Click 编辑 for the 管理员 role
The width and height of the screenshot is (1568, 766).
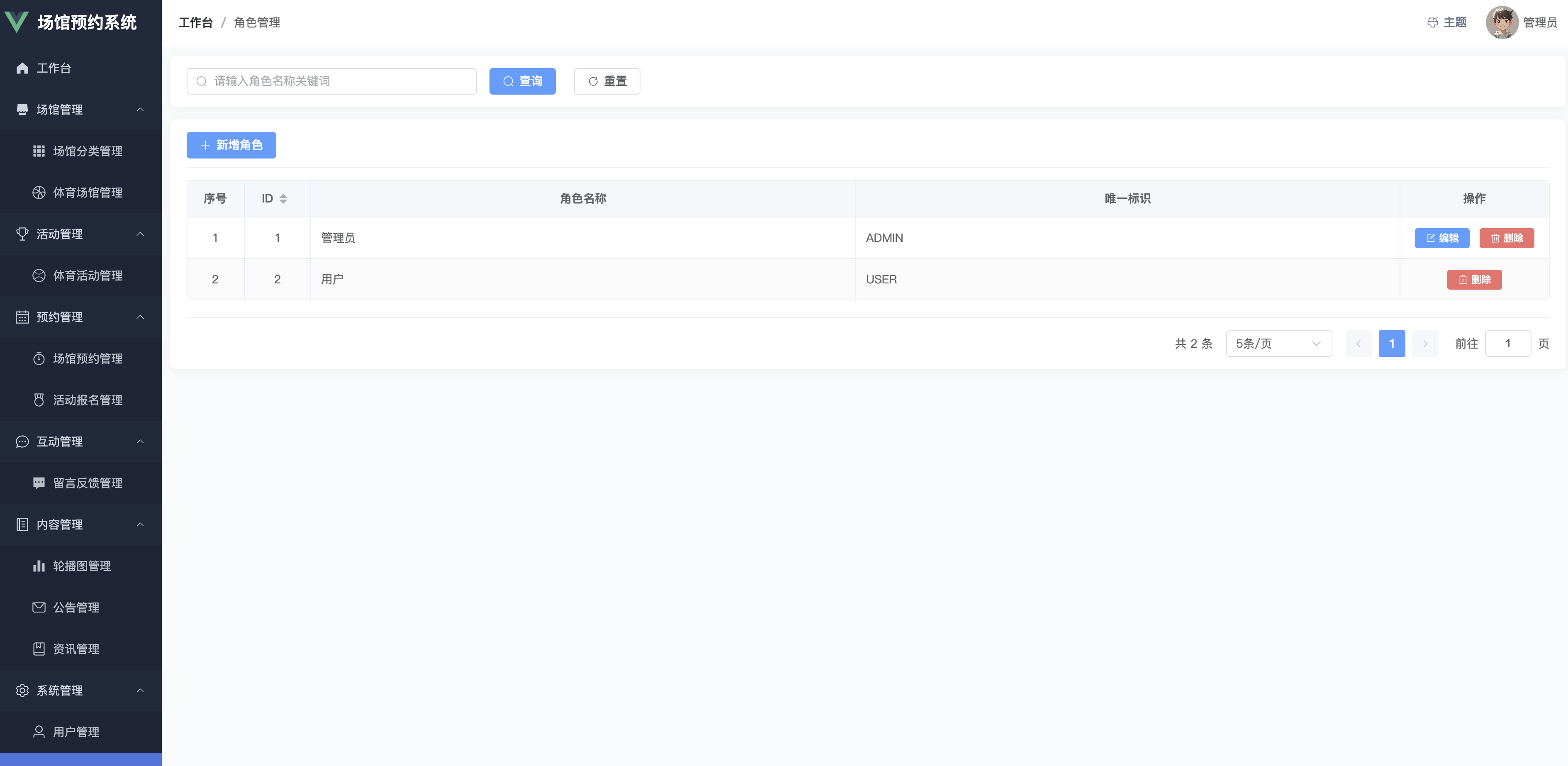pyautogui.click(x=1441, y=238)
